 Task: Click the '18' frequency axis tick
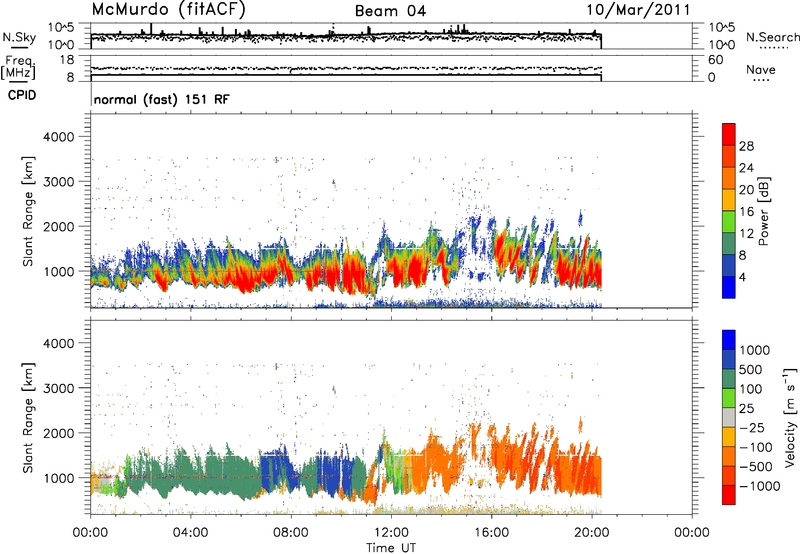(x=67, y=60)
